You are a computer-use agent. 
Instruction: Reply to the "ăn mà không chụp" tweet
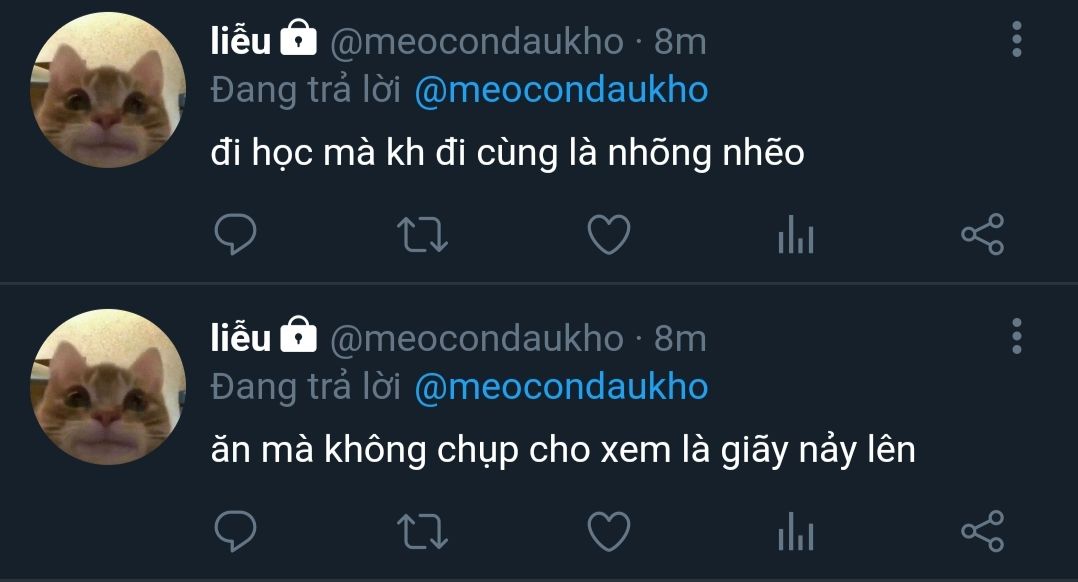pyautogui.click(x=235, y=531)
